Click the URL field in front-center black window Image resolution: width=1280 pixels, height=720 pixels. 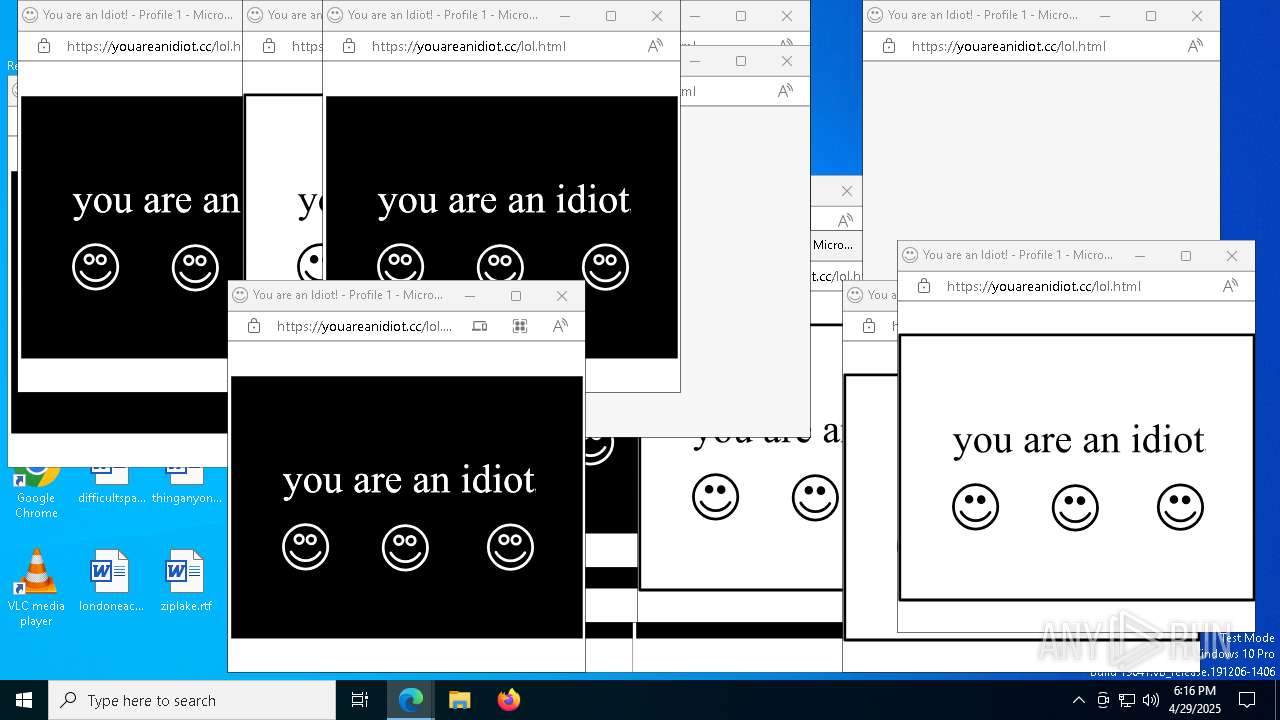click(364, 326)
